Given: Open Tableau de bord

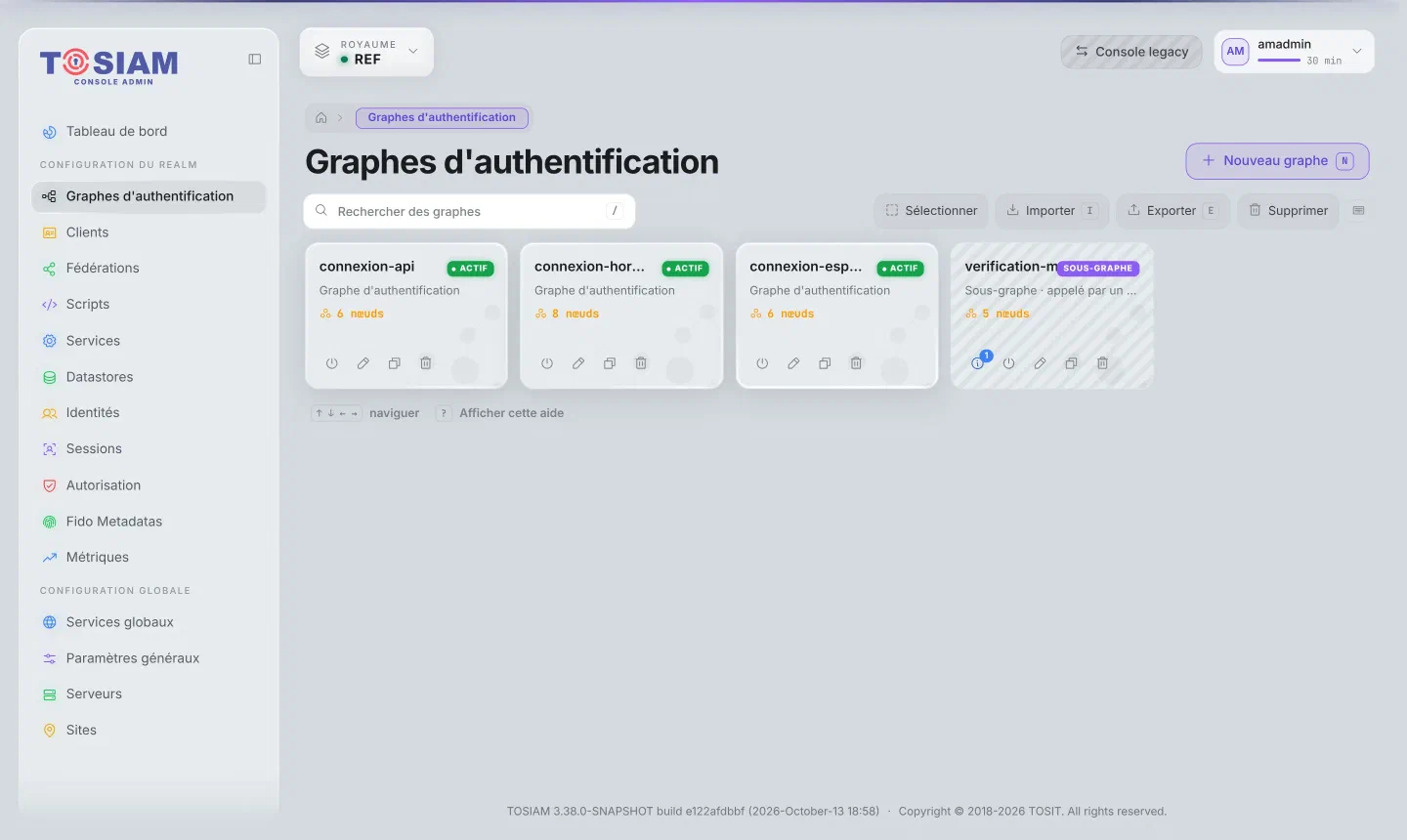Looking at the screenshot, I should point(149,132).
